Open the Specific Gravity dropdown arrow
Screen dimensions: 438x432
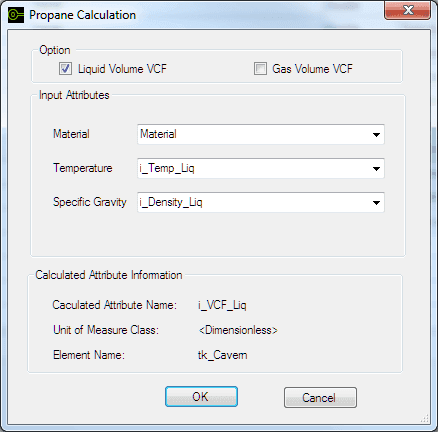click(x=376, y=203)
